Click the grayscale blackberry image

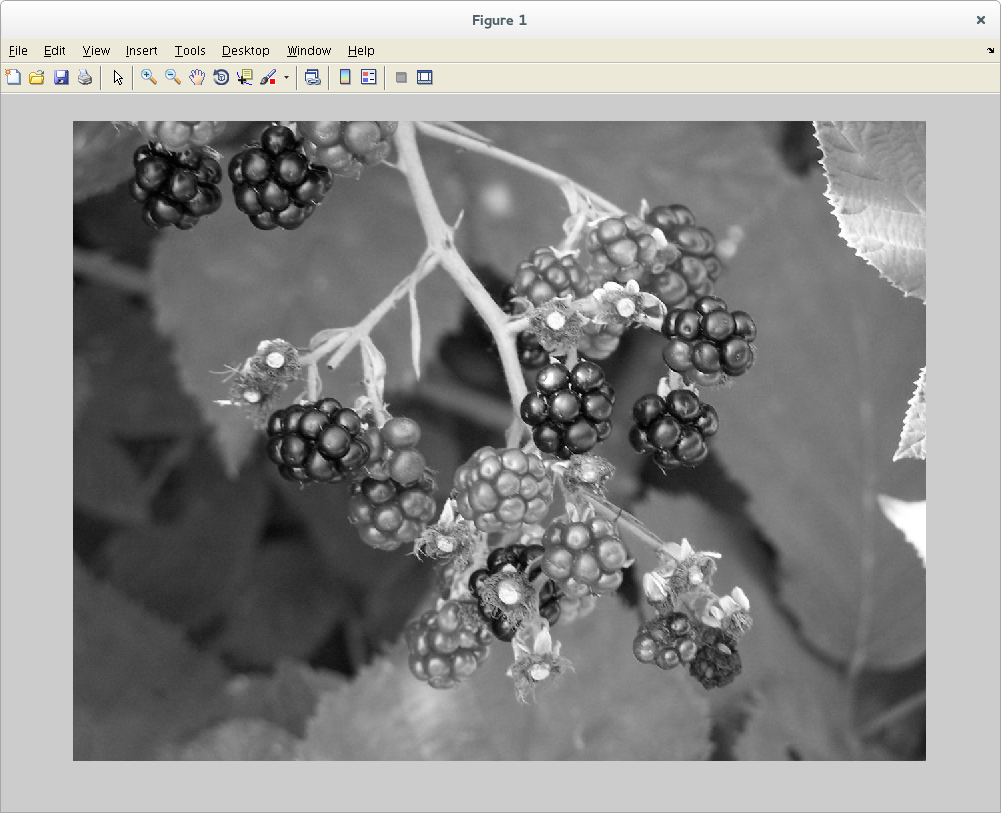tap(499, 440)
